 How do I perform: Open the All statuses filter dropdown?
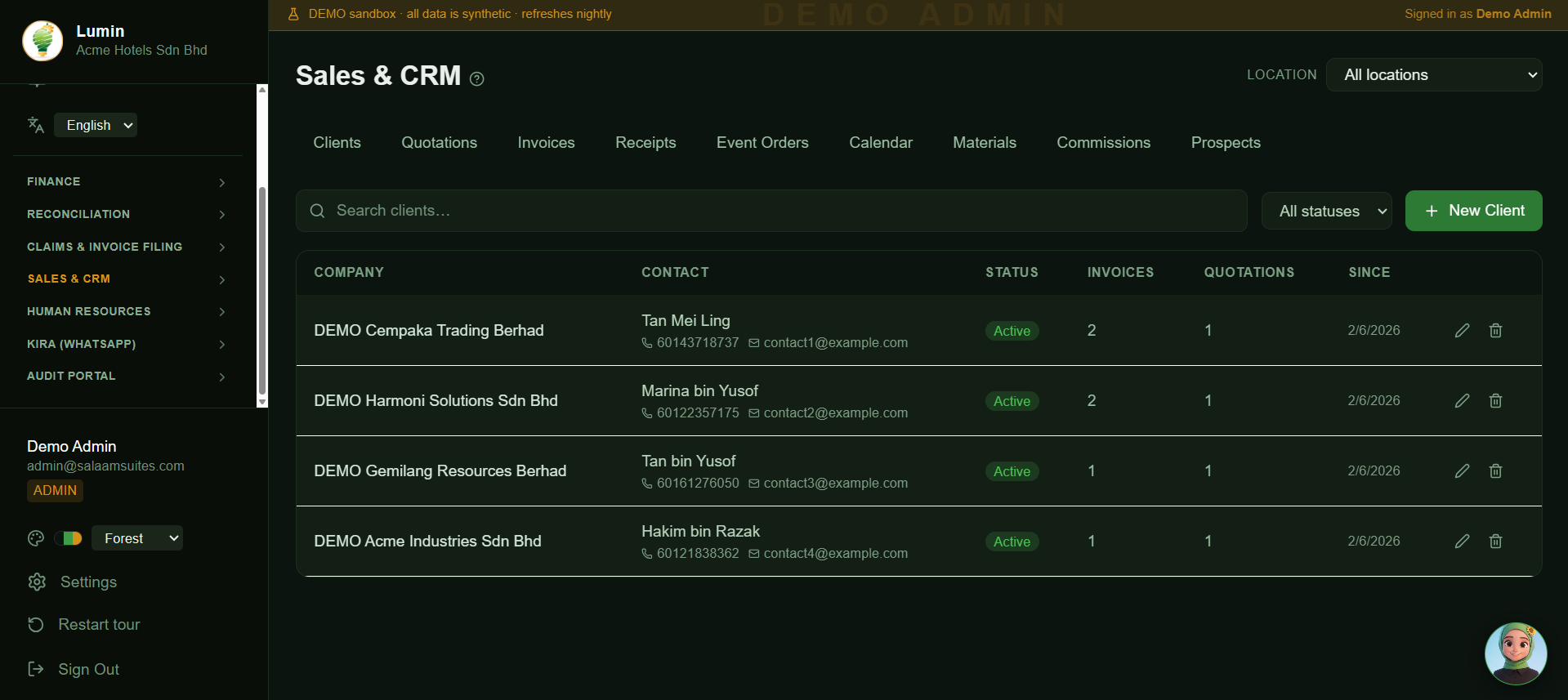(x=1327, y=211)
